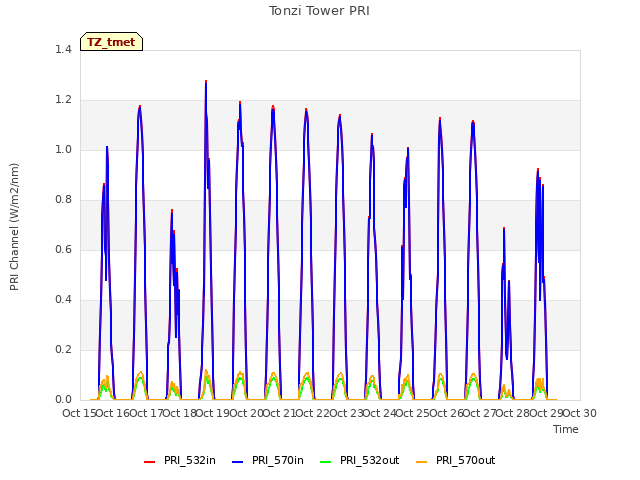640x480 pixels.
Task: Click the x-axis title Time
Action: (566, 429)
